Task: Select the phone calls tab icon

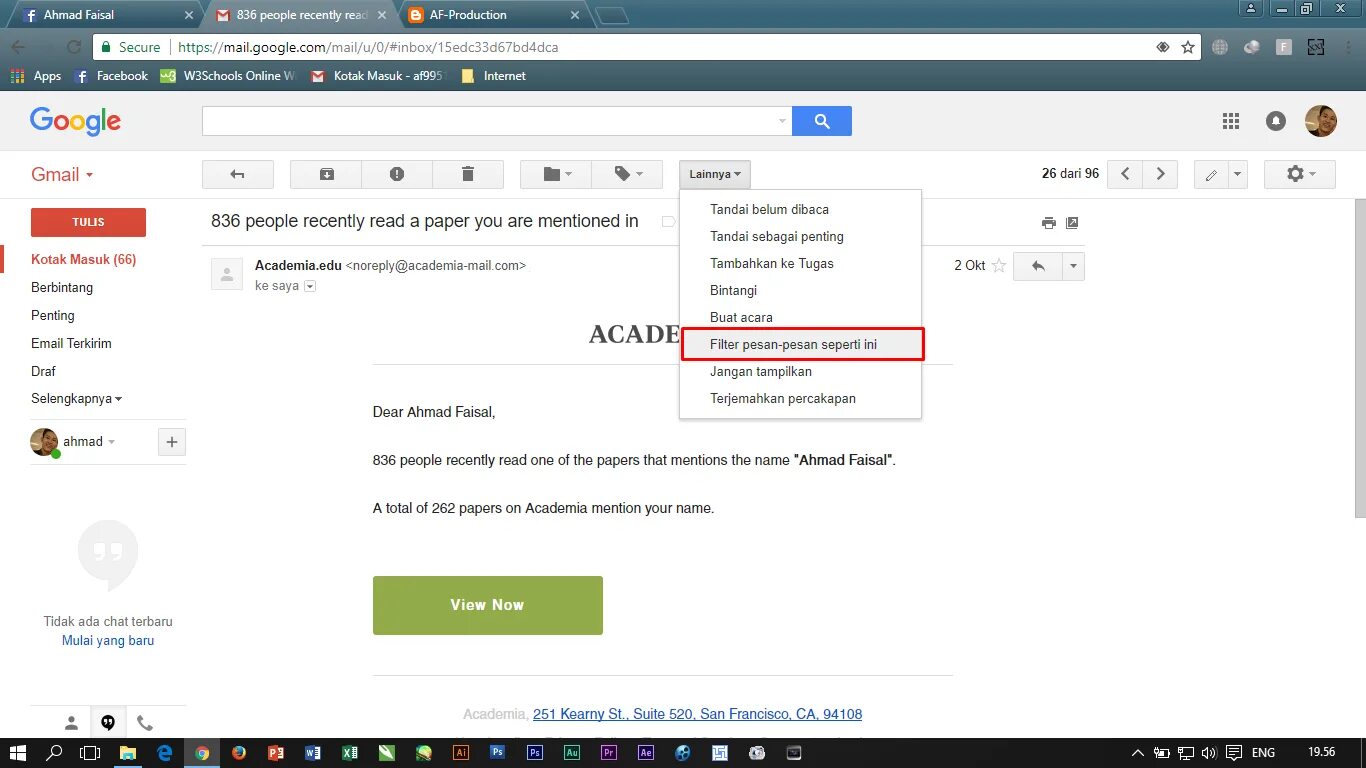Action: [145, 723]
